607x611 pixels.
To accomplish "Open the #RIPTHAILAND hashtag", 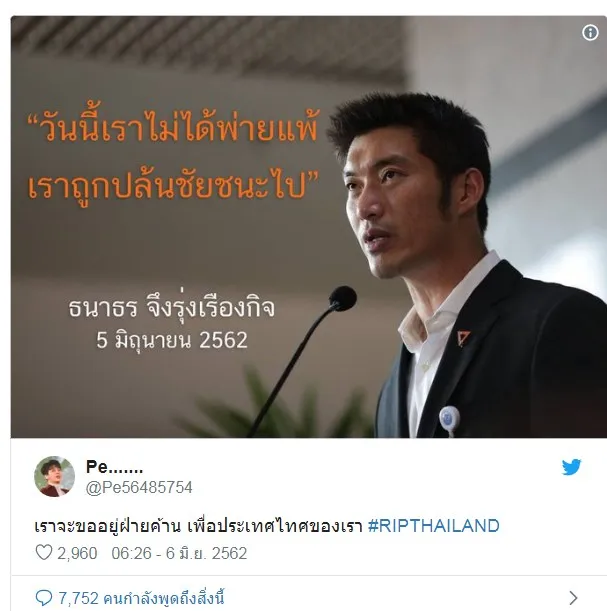I will point(433,526).
